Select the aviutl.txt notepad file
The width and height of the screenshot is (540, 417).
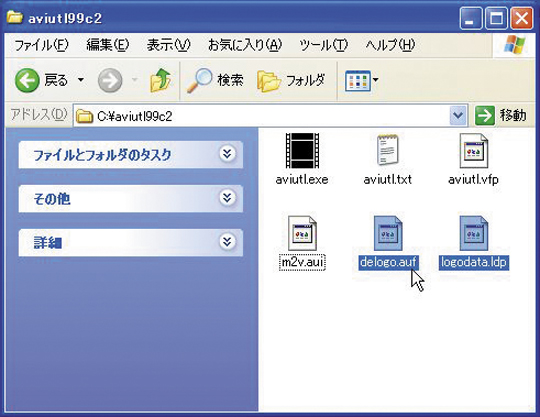point(387,151)
